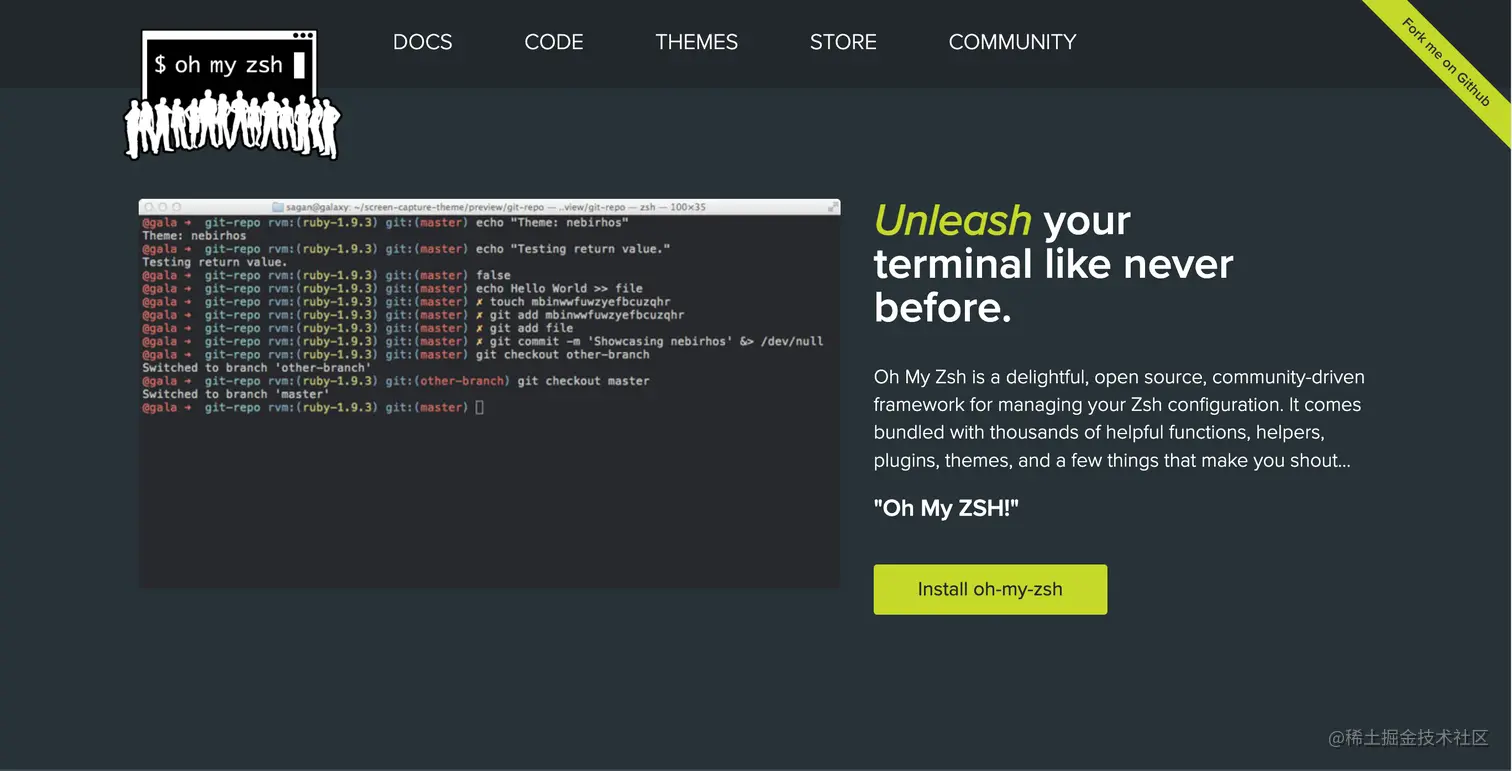Click the 'git commit -m' line in terminal image
This screenshot has width=1512, height=771.
tap(483, 341)
